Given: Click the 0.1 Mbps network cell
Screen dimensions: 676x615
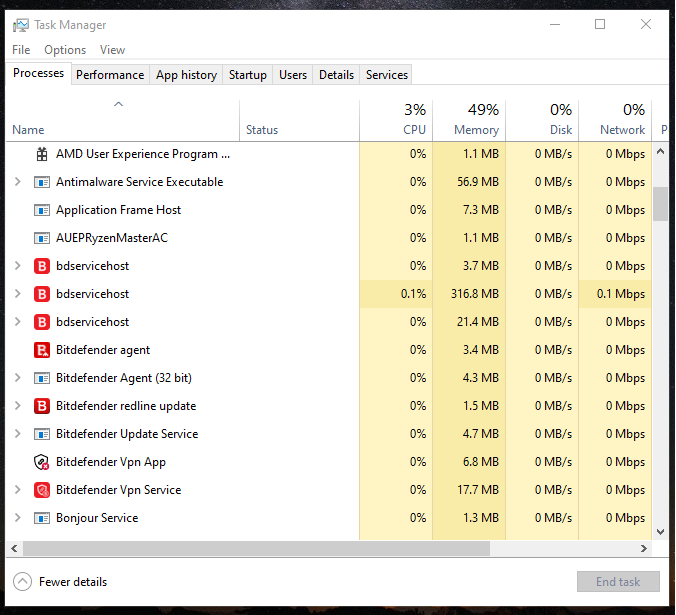Looking at the screenshot, I should (615, 294).
